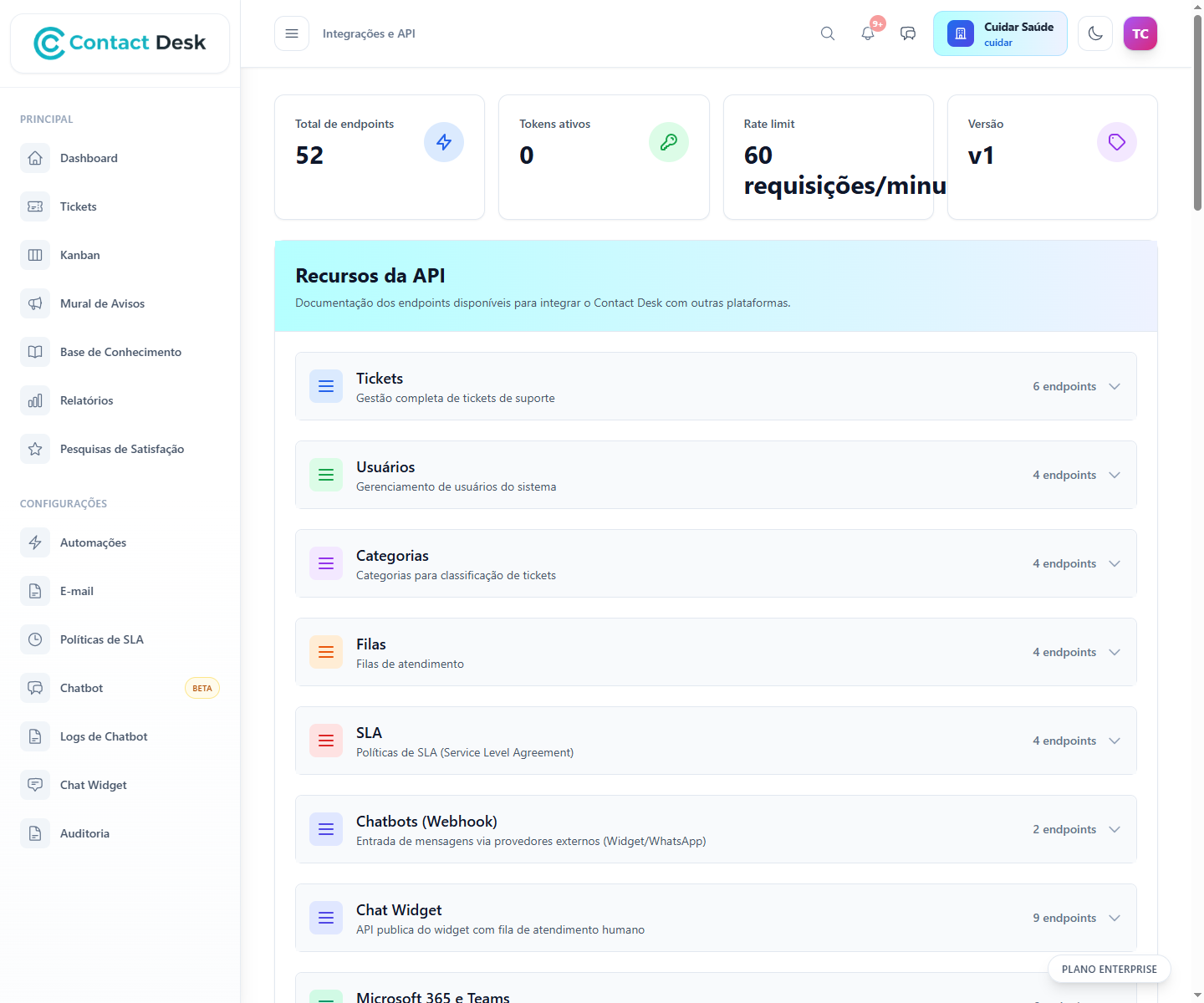Select the Relatórios bar chart icon
Image resolution: width=1204 pixels, height=1003 pixels.
click(35, 400)
